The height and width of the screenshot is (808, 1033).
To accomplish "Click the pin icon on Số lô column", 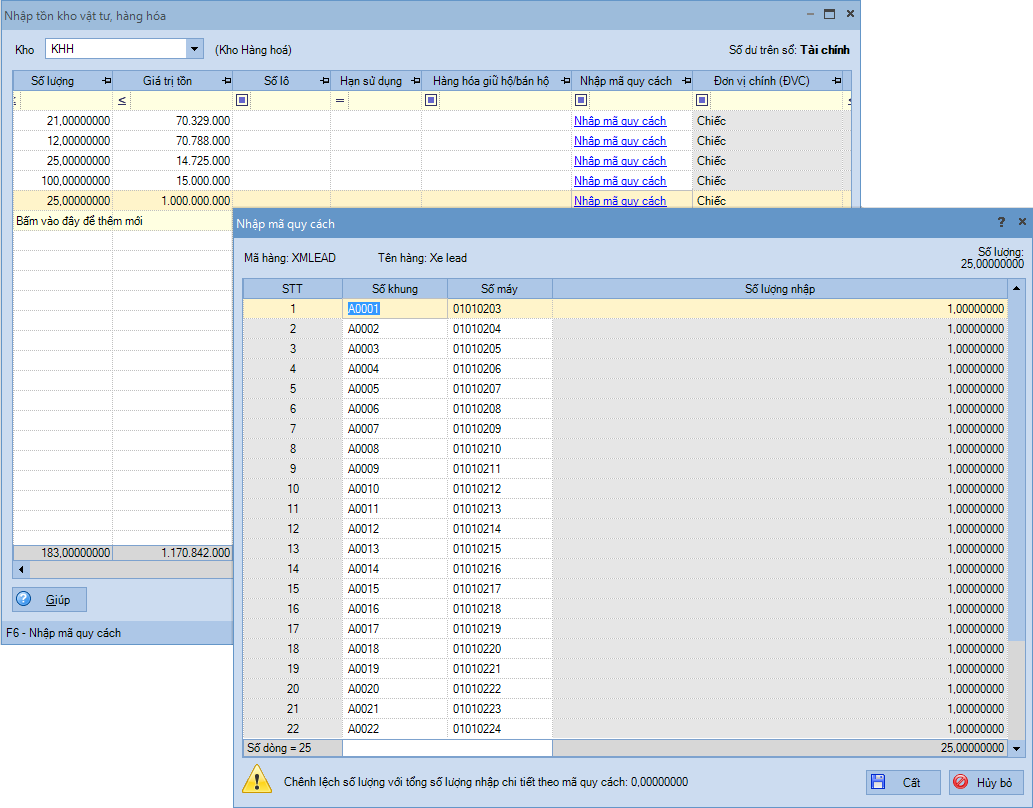I will (x=323, y=81).
